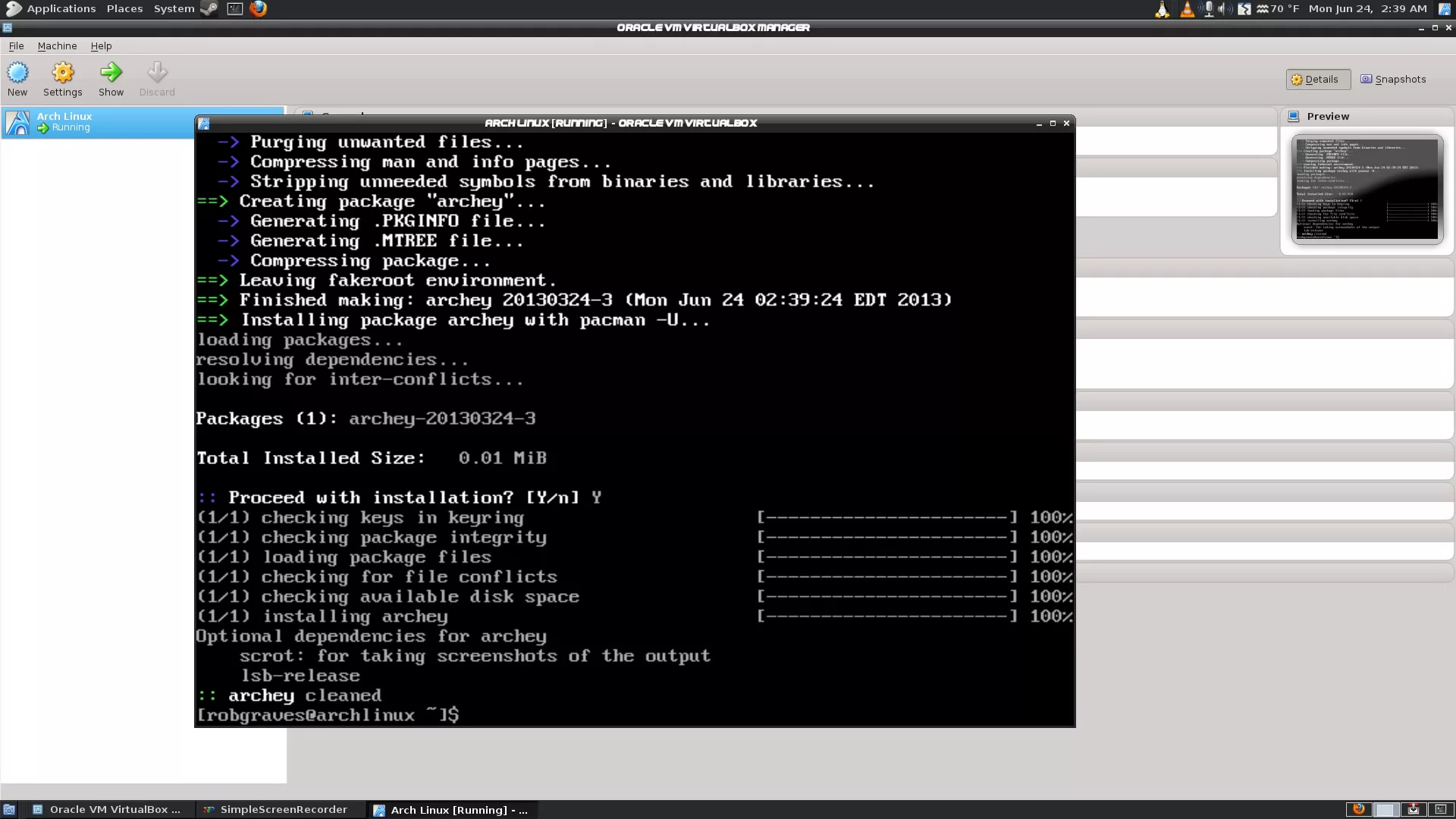This screenshot has width=1456, height=819.
Task: Click the New virtual machine toolbar icon
Action: [17, 73]
